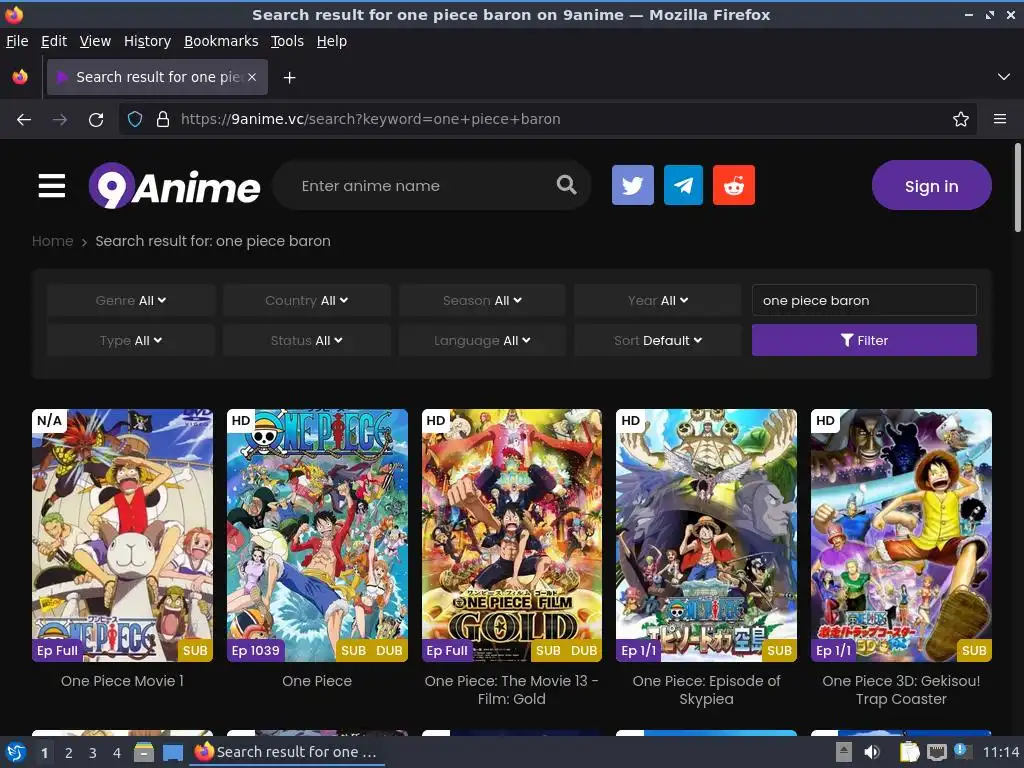Open a new tab with plus icon

click(289, 78)
